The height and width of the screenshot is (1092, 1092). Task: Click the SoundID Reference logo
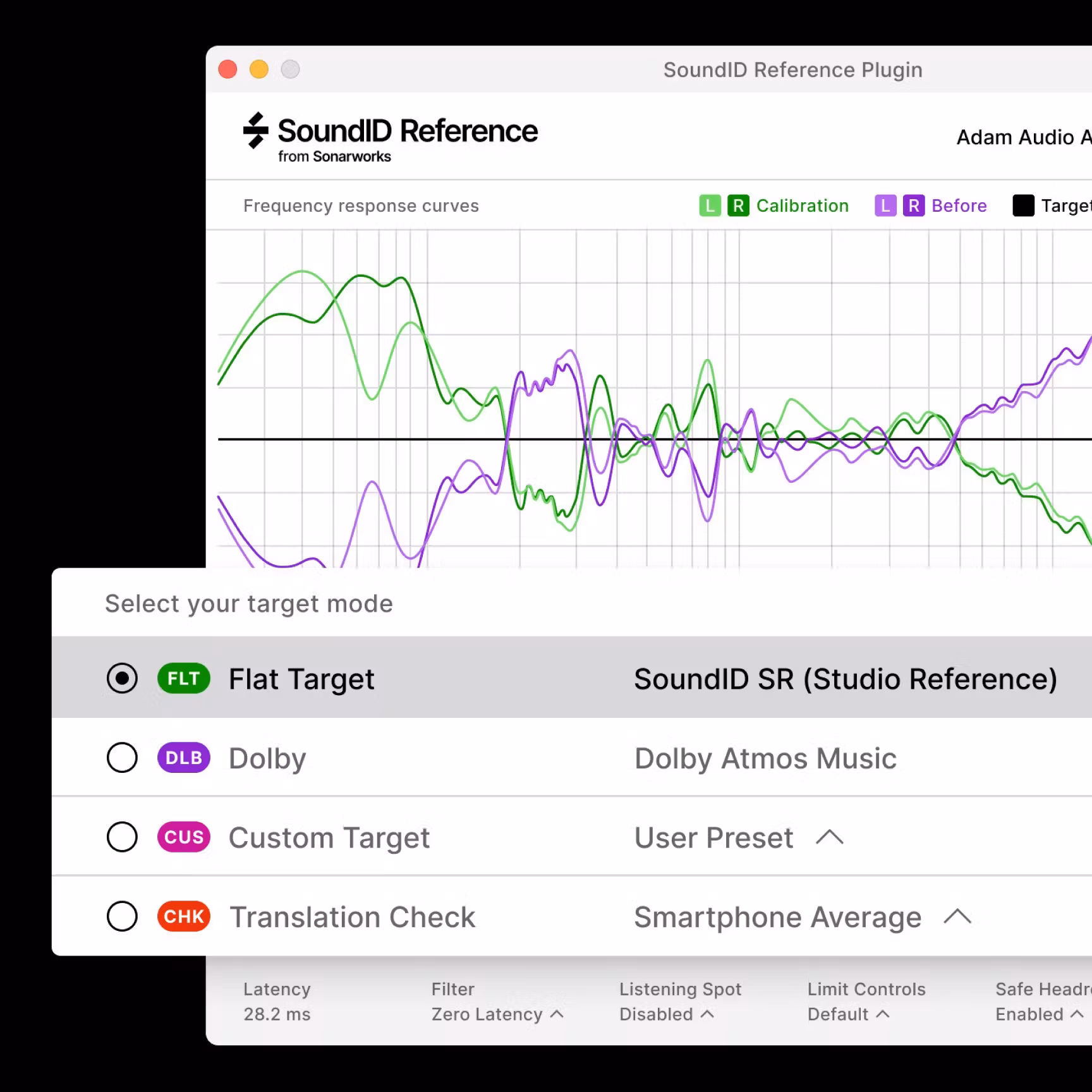tap(389, 136)
